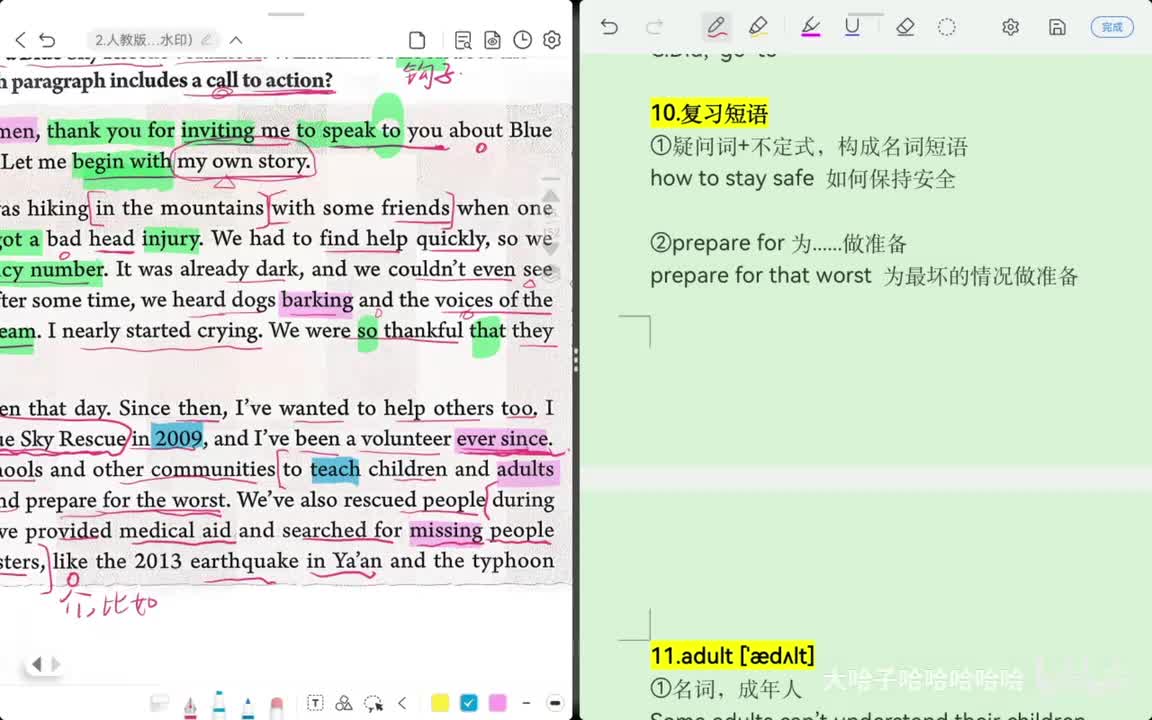Select the lasso circle selection tool
The image size is (1152, 720).
point(947,27)
